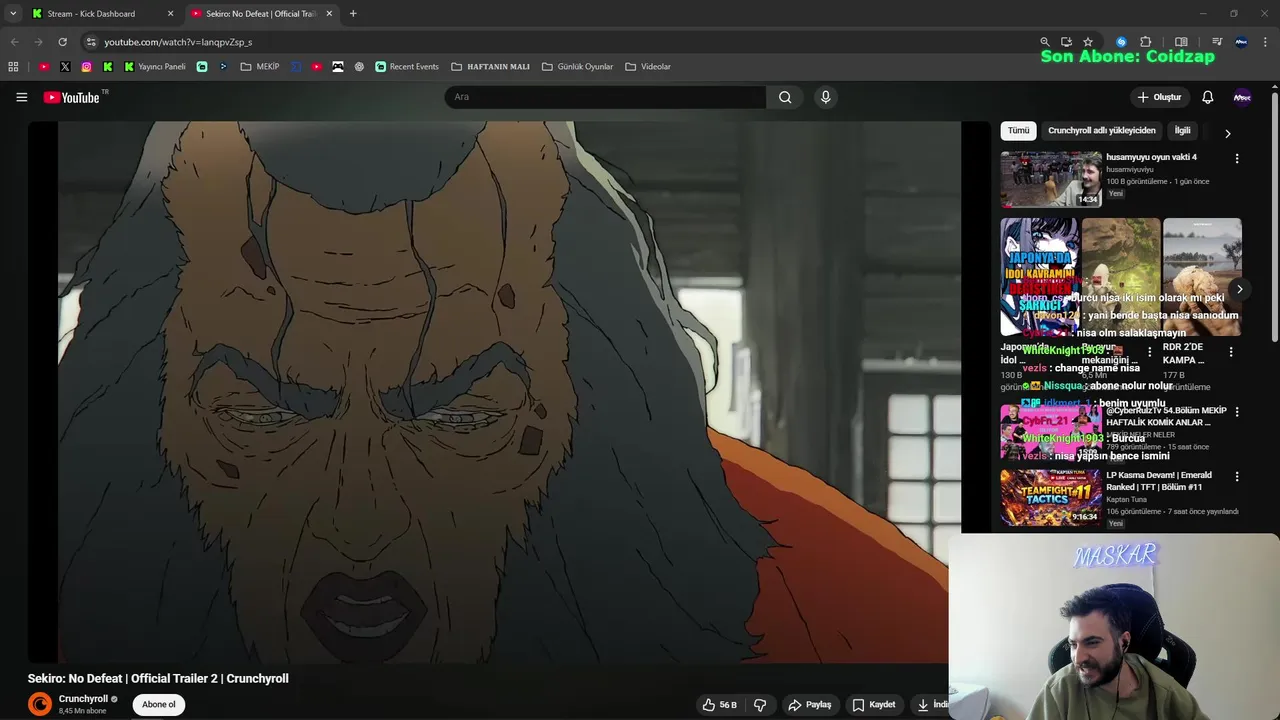This screenshot has height=720, width=1280.
Task: Open options for MEKİP HAFTALIK KOMİK ANLAR video
Action: click(x=1237, y=412)
